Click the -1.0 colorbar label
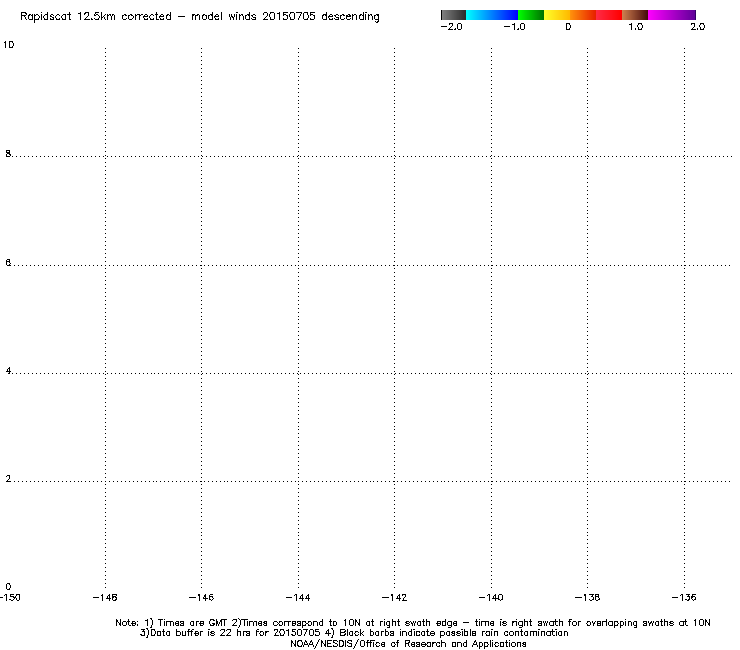The width and height of the screenshot is (740, 650). point(514,27)
